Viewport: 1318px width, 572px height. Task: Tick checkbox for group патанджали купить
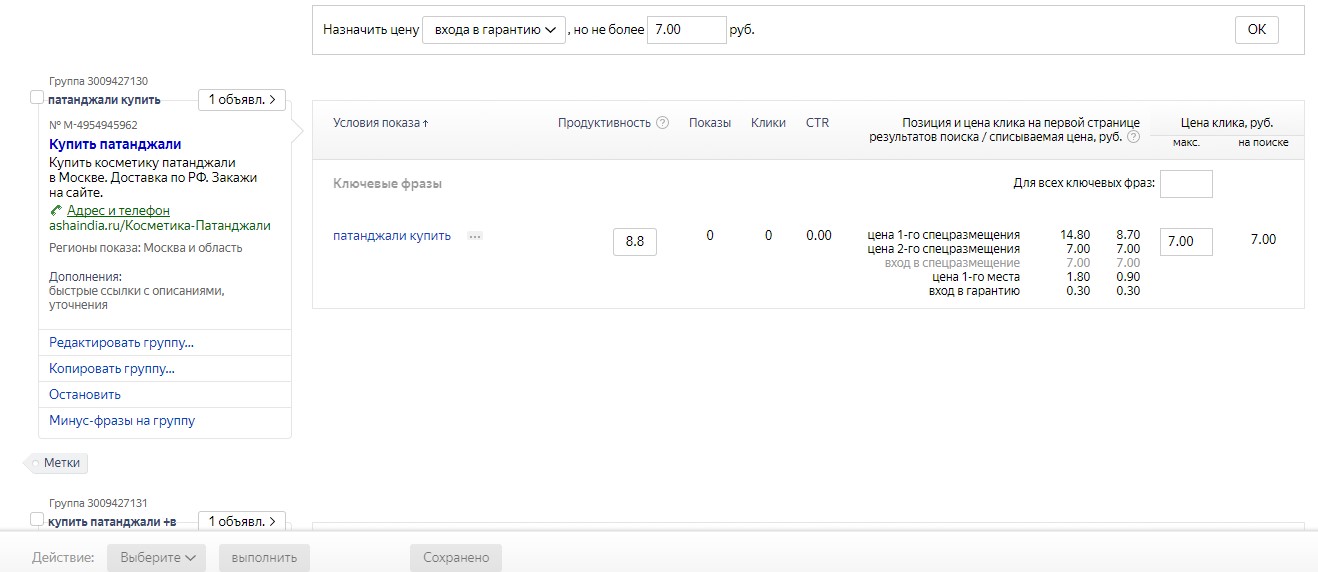click(x=37, y=97)
